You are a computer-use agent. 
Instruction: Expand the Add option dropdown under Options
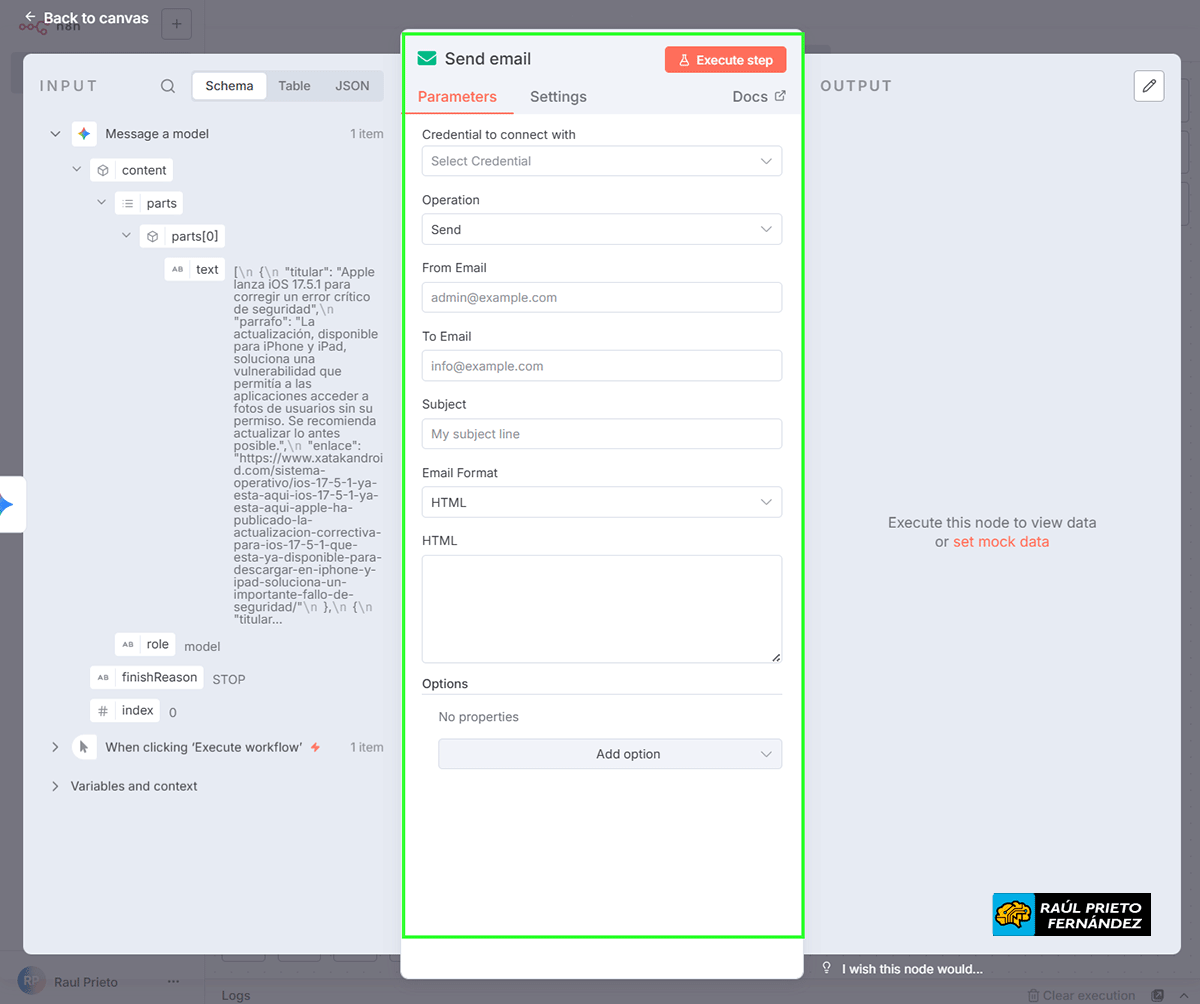610,753
